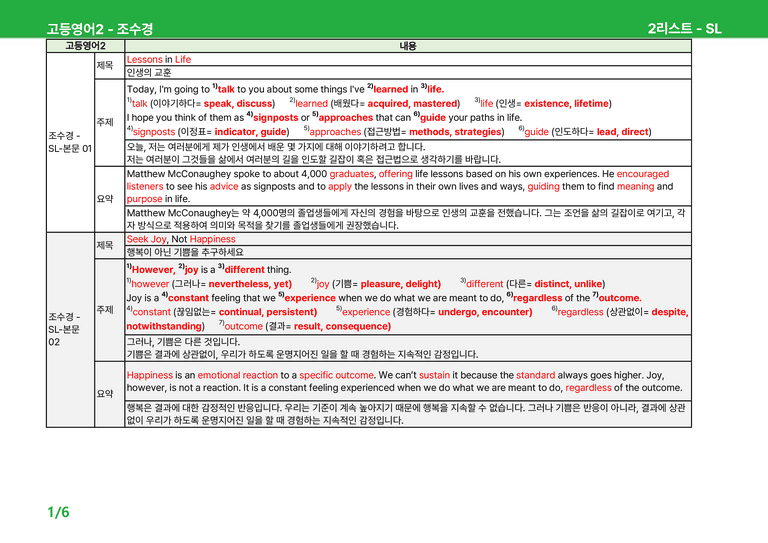Select the 내용 column header
This screenshot has width=768, height=543.
coord(408,46)
